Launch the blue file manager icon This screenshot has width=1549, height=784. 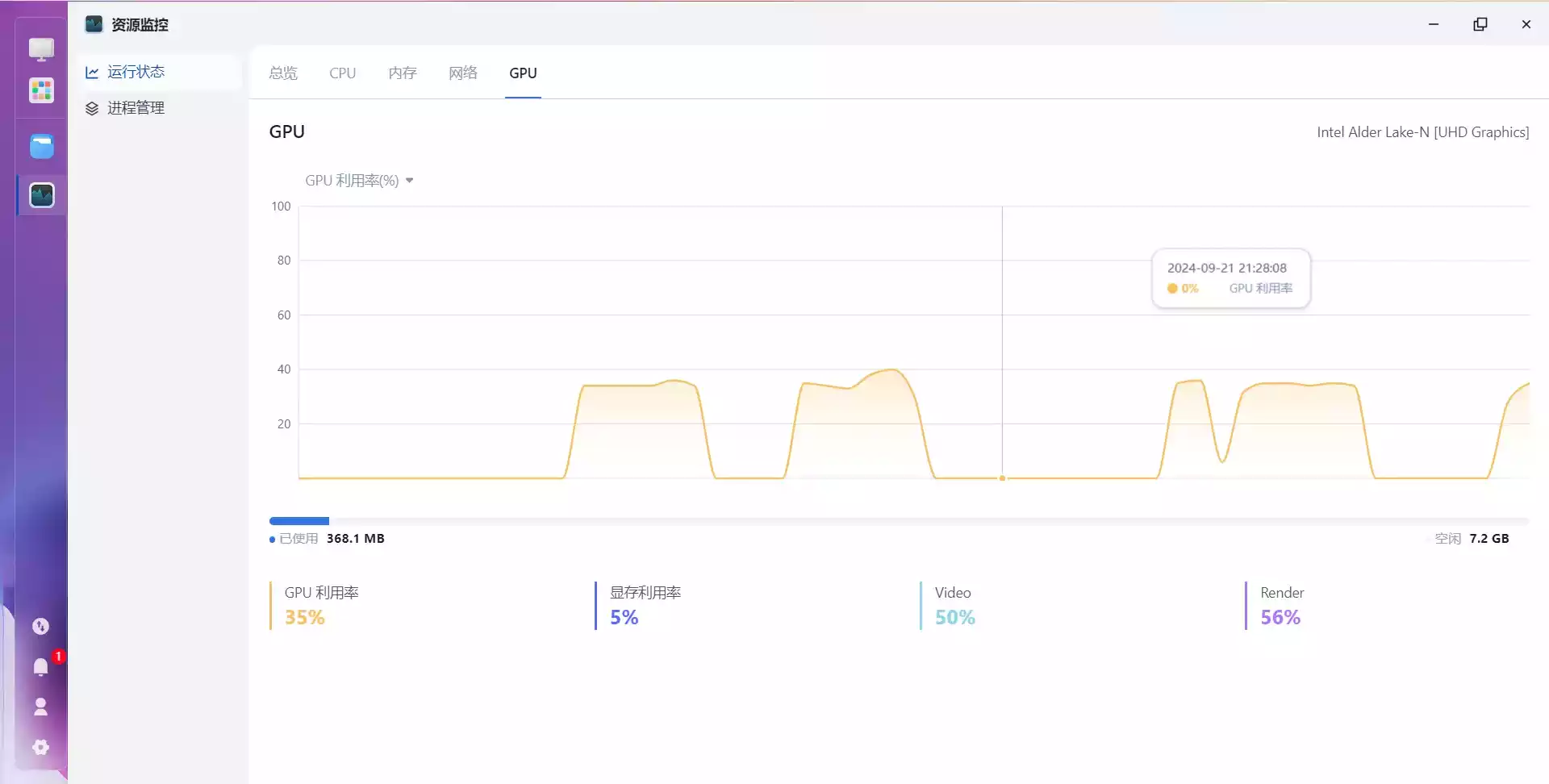click(41, 146)
